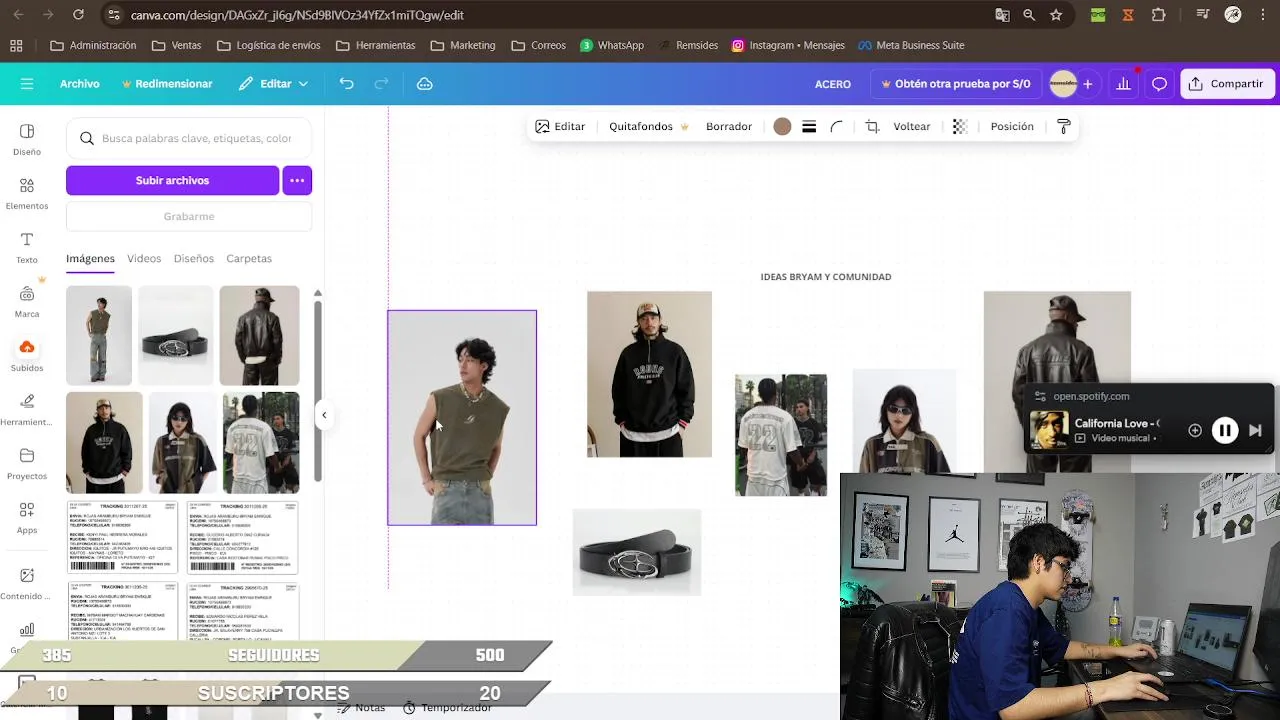1280x720 pixels.
Task: Open the WhatsApp bookmark
Action: 612,46
